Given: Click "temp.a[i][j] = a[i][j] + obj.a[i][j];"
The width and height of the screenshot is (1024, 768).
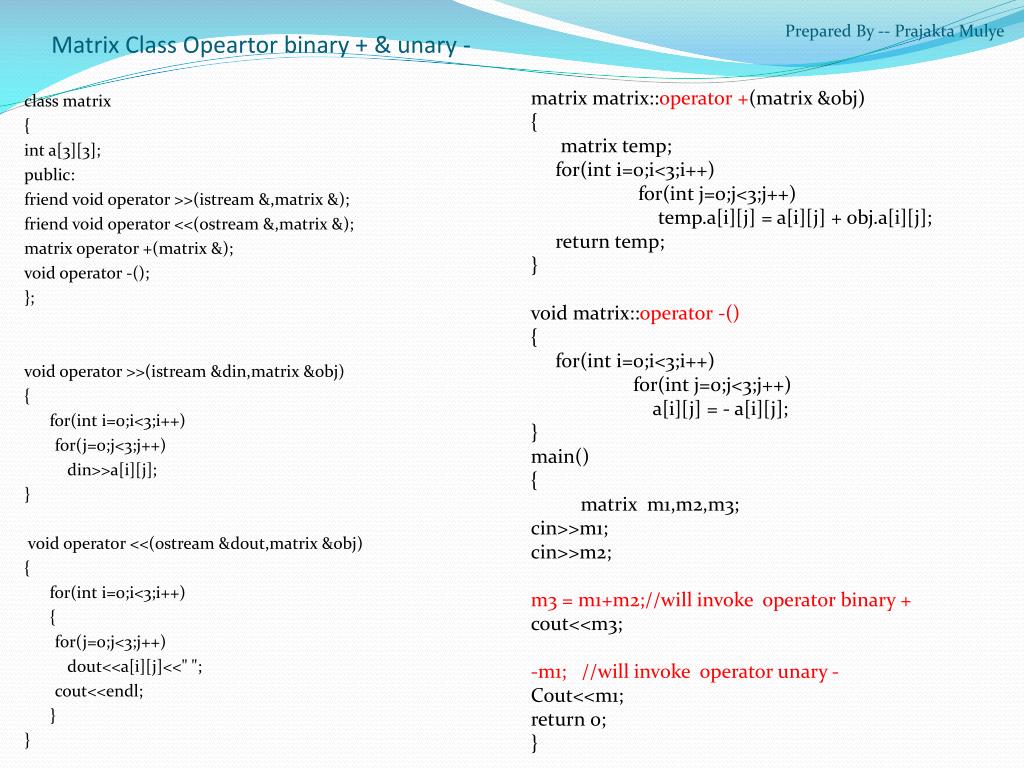Looking at the screenshot, I should (795, 218).
